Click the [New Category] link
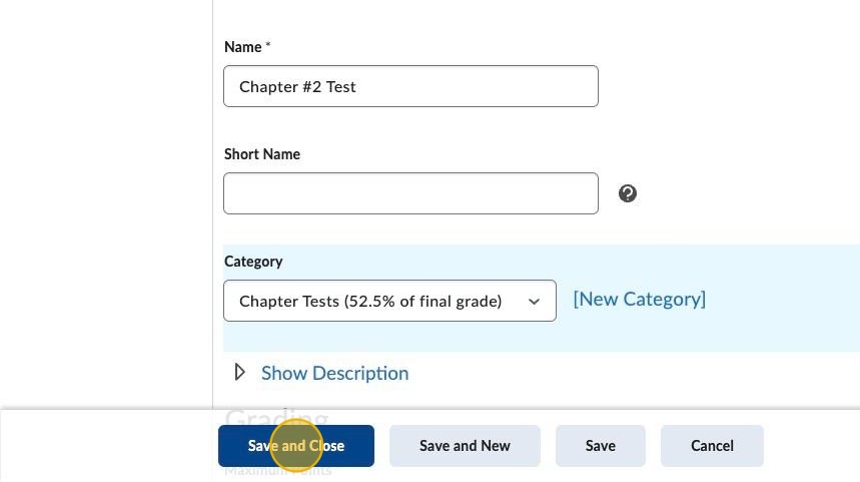The image size is (860, 482). coord(639,299)
